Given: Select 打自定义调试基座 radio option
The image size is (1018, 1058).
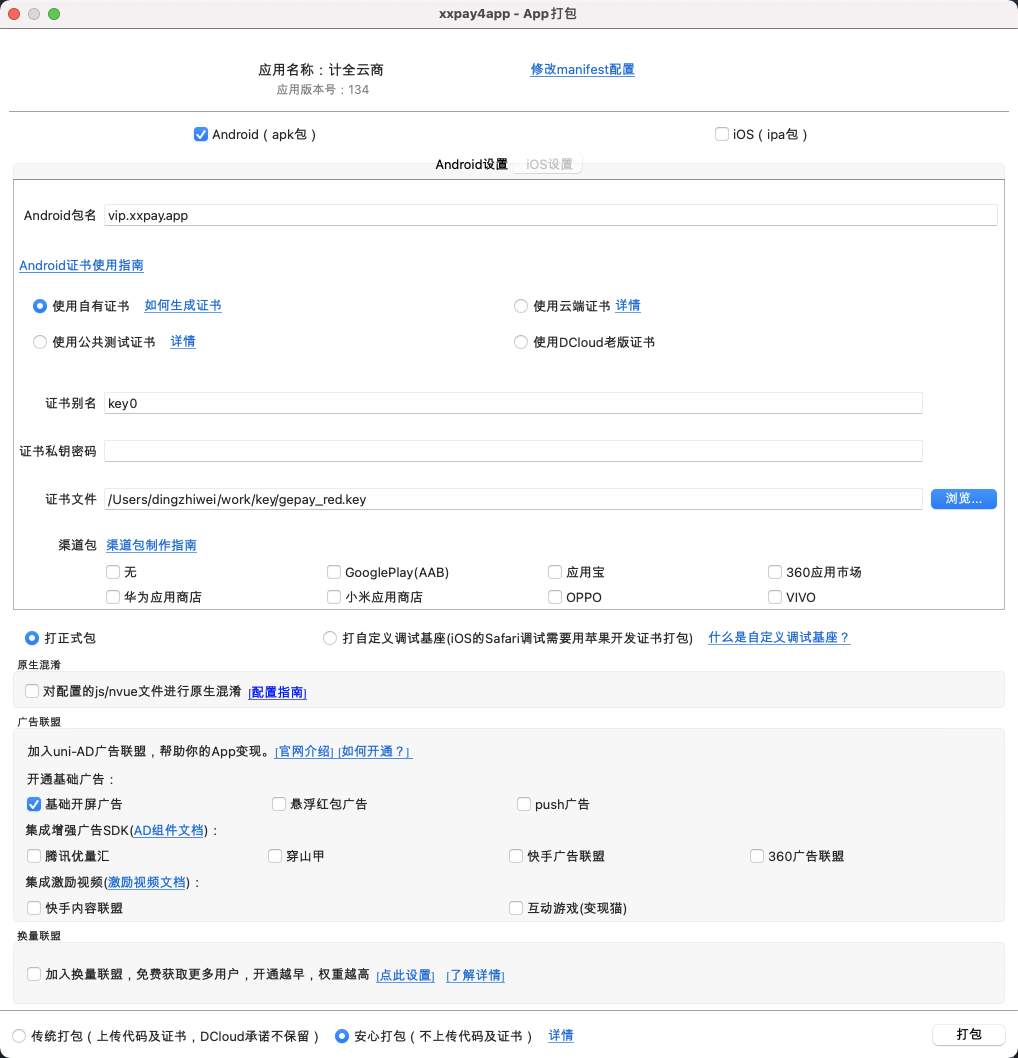Looking at the screenshot, I should click(x=330, y=638).
